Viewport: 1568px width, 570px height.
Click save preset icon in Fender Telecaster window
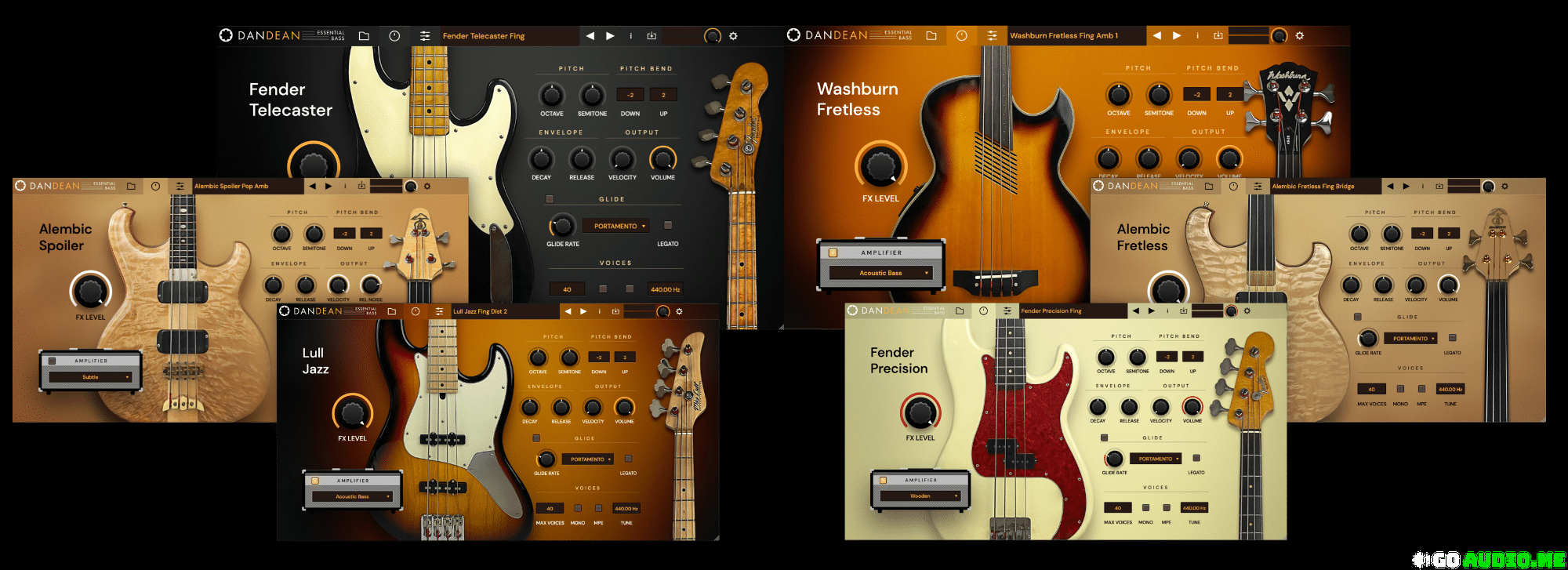click(652, 36)
